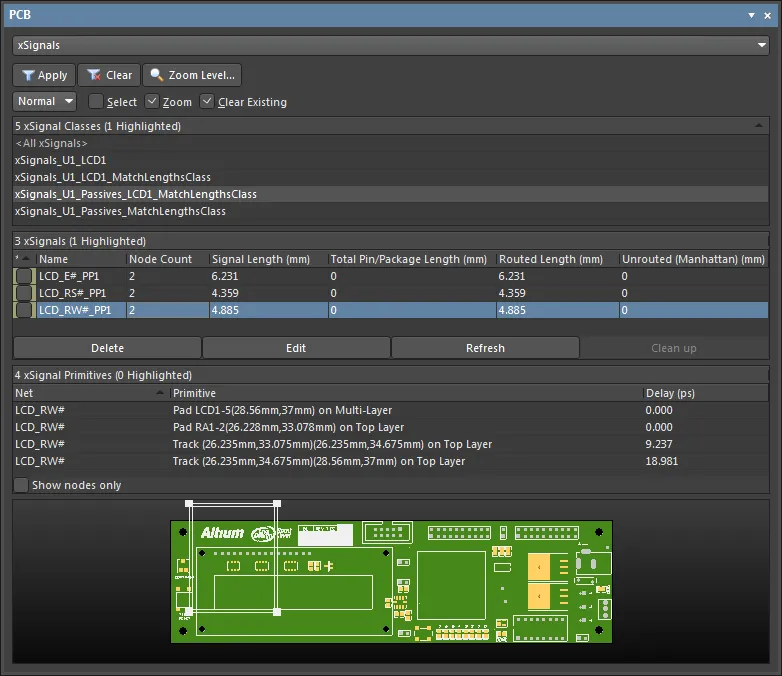
Task: Enable Show nodes only checkbox
Action: point(22,485)
